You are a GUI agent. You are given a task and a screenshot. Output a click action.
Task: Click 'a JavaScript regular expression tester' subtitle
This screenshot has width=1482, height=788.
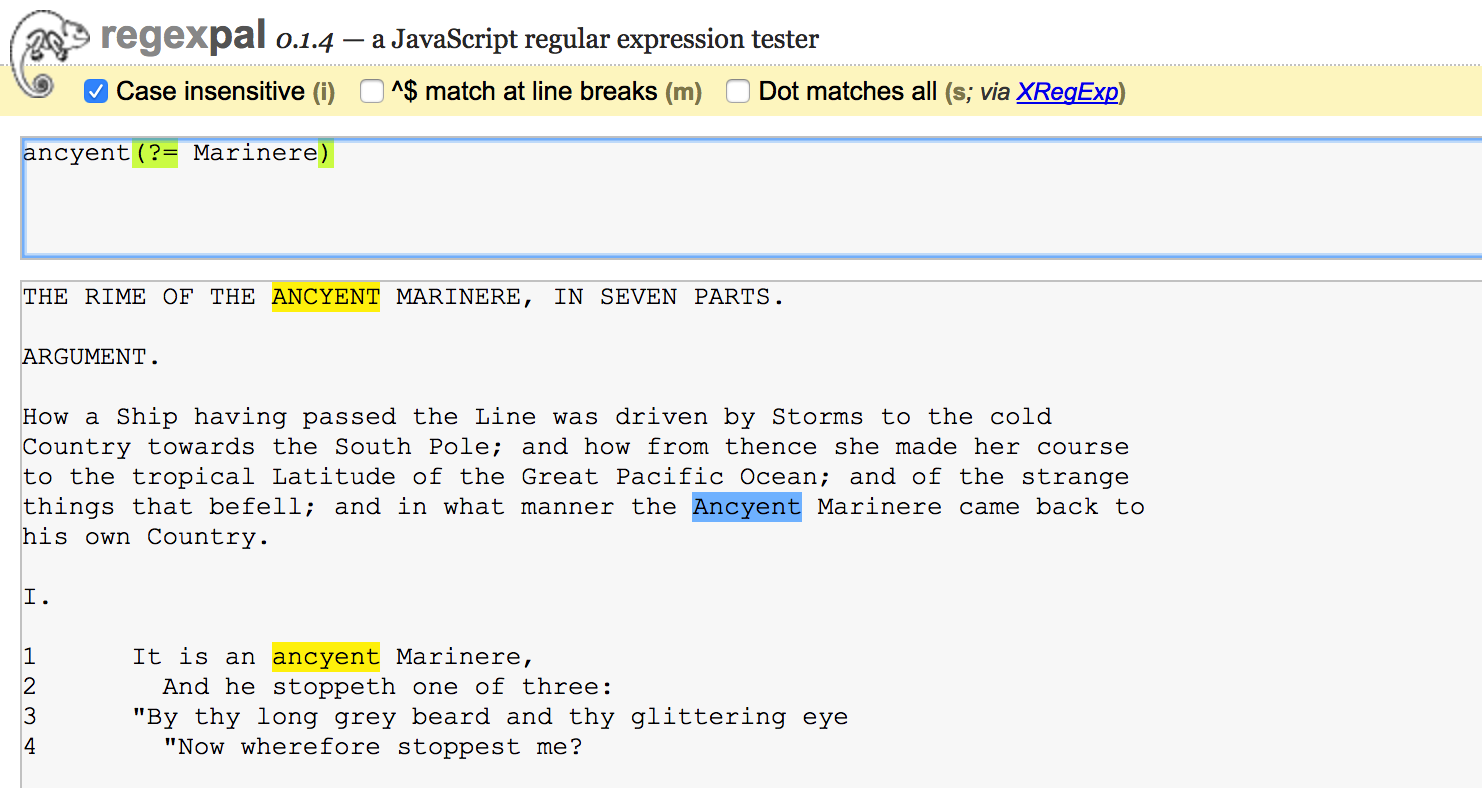point(595,40)
